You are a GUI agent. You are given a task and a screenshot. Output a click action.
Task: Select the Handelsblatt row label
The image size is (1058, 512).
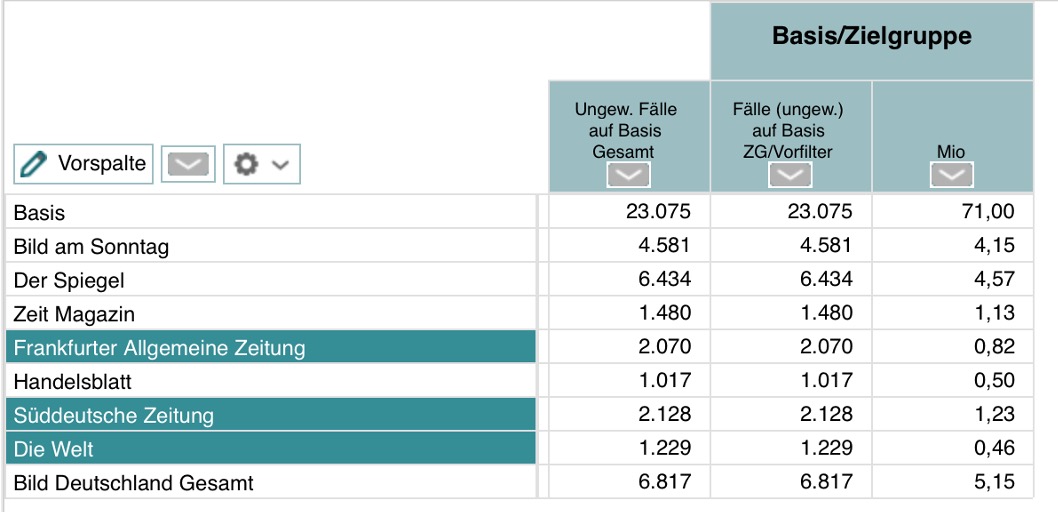pos(73,382)
